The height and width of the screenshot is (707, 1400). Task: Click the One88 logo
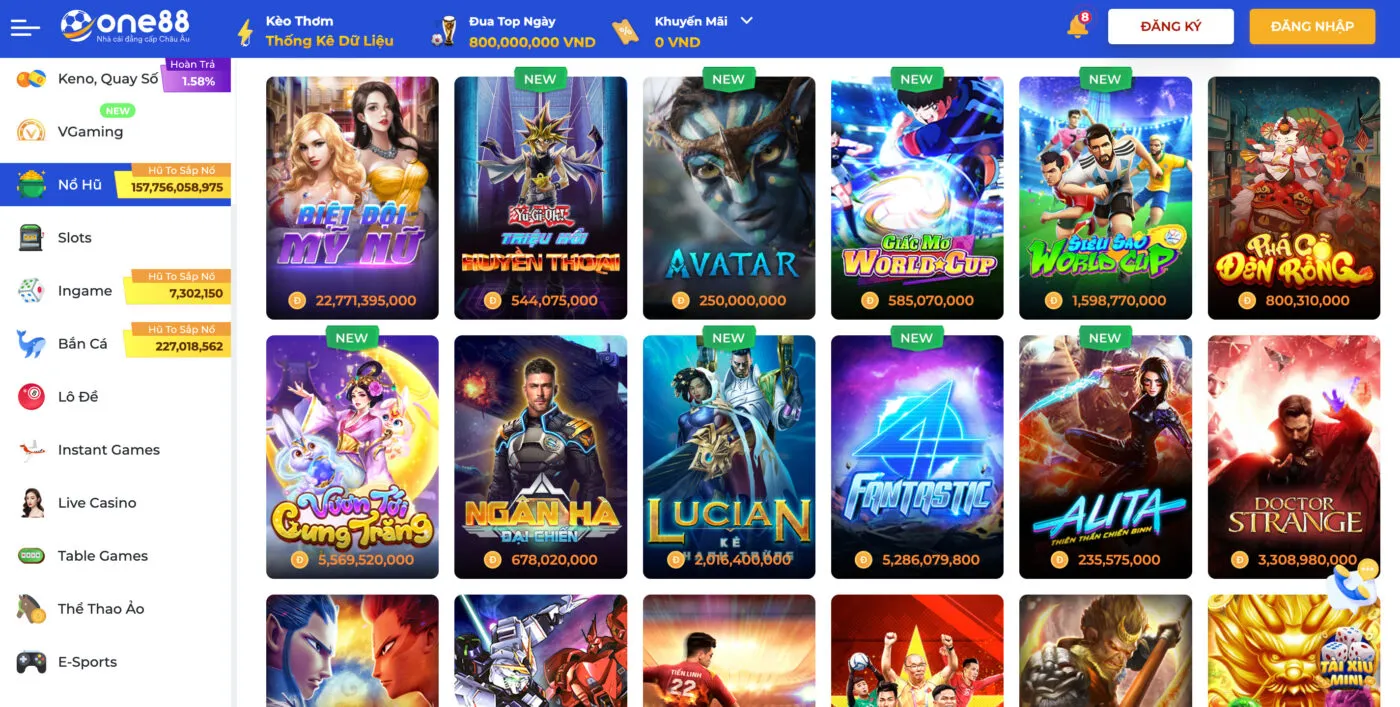[125, 26]
